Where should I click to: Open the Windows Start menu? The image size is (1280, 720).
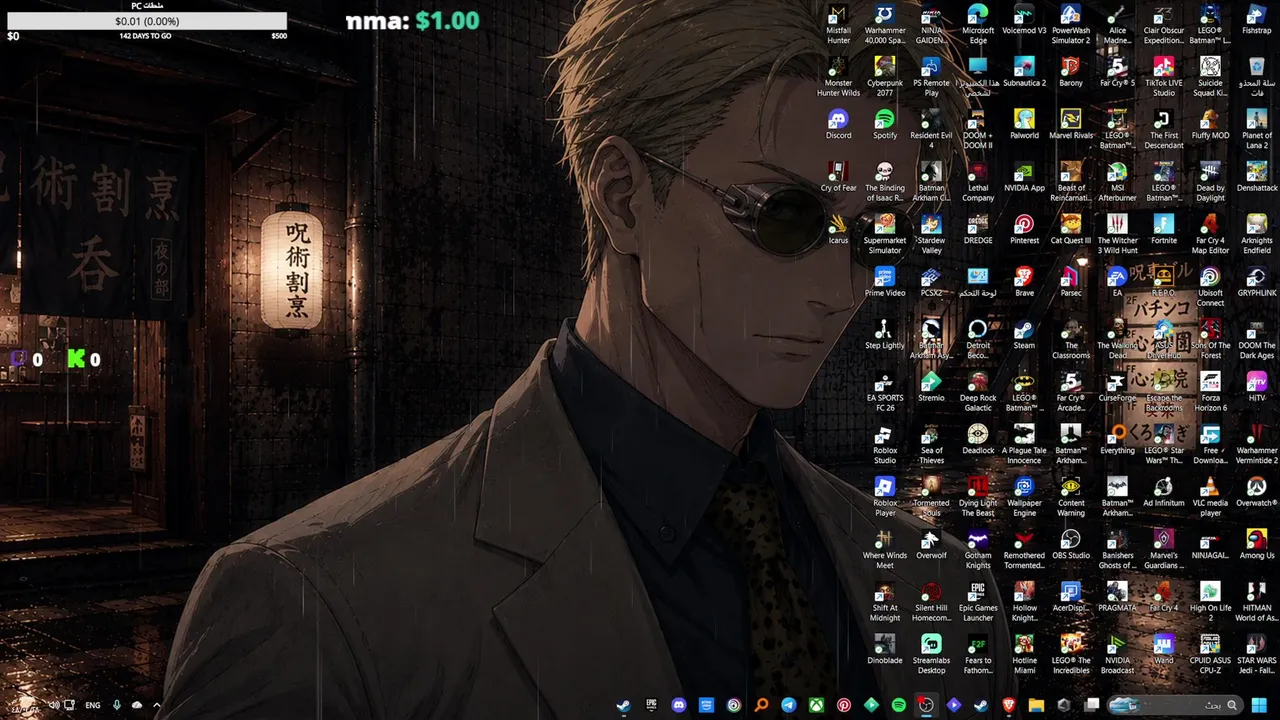[x=1259, y=705]
